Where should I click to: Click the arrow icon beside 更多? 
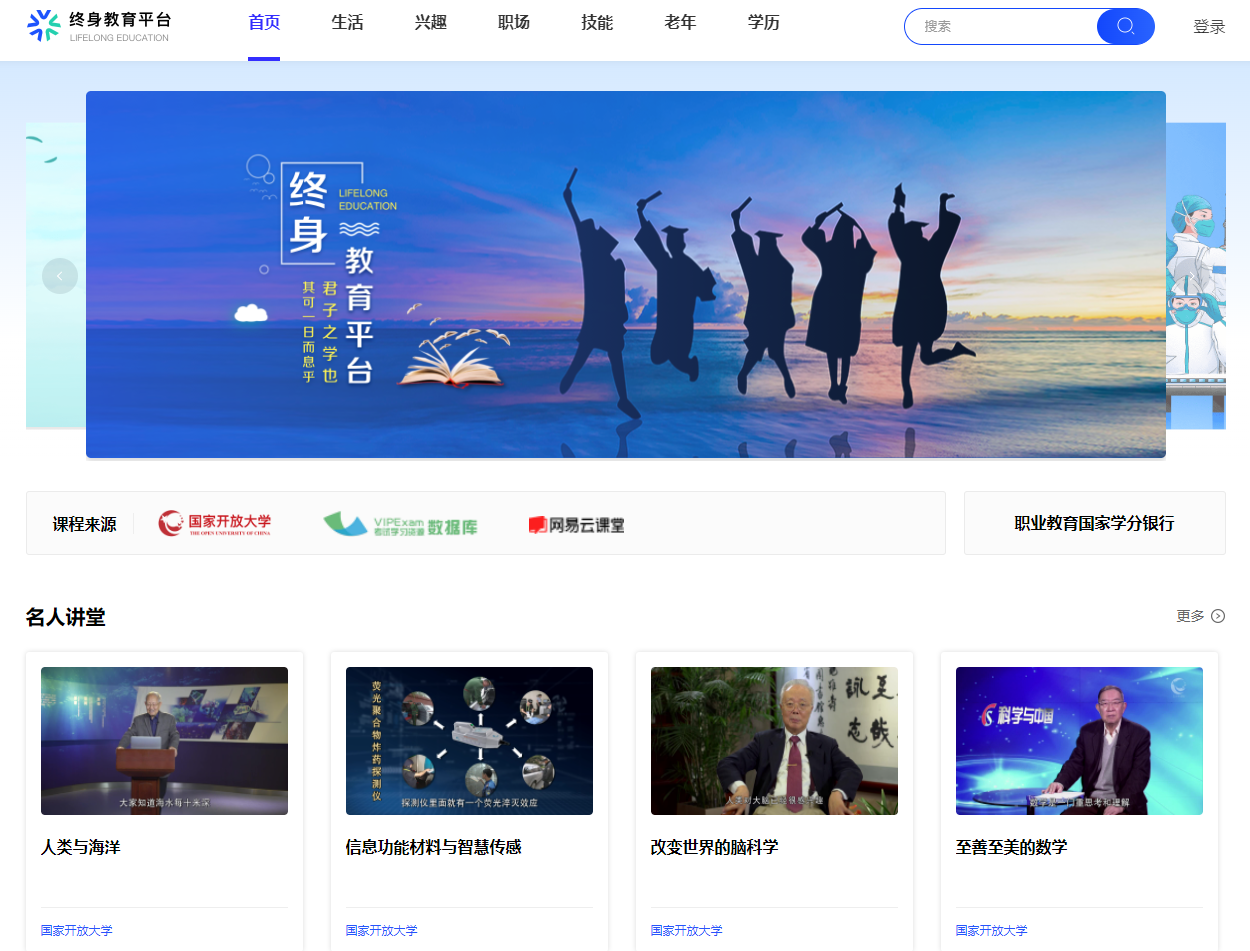[1218, 616]
